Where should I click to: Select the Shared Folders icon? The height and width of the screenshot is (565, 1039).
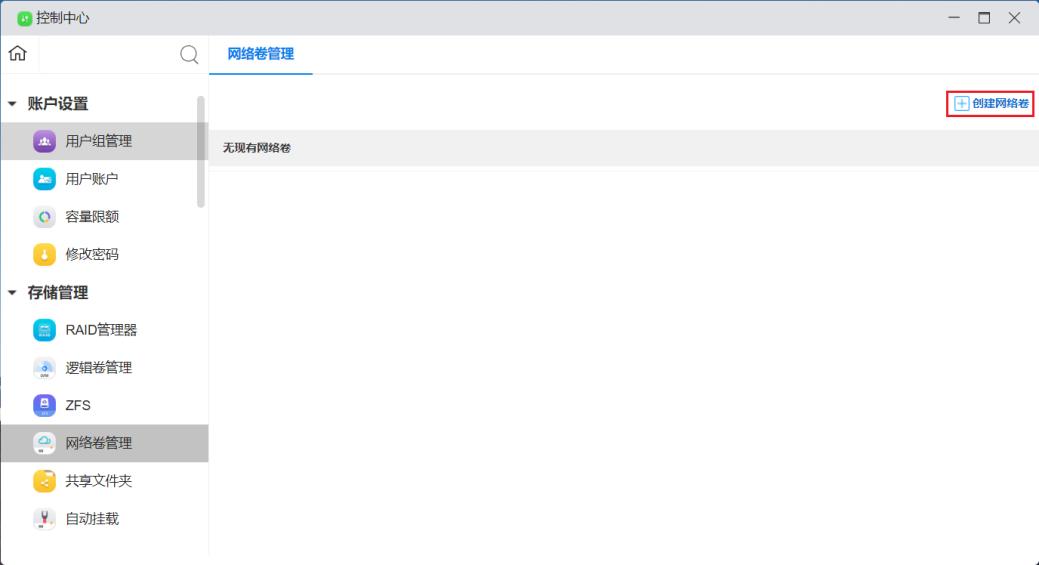[45, 481]
